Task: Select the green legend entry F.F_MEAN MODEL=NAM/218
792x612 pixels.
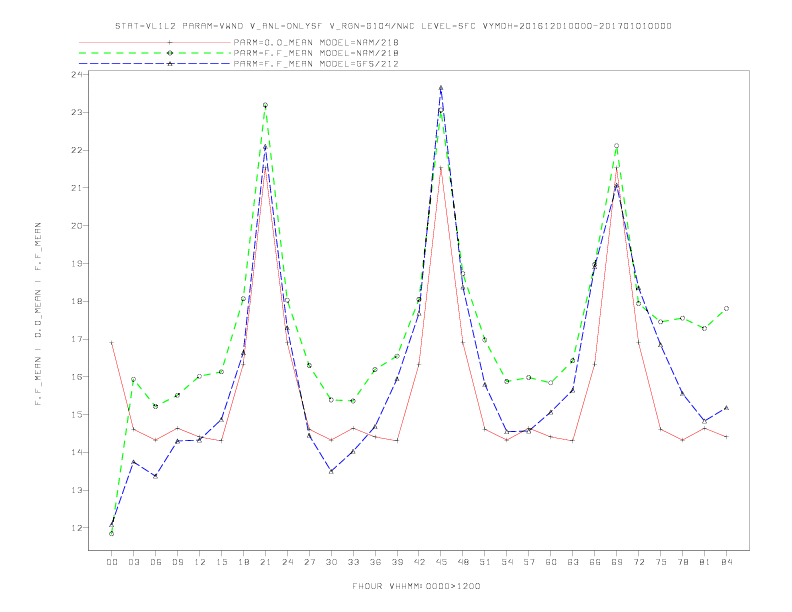Action: click(x=316, y=53)
